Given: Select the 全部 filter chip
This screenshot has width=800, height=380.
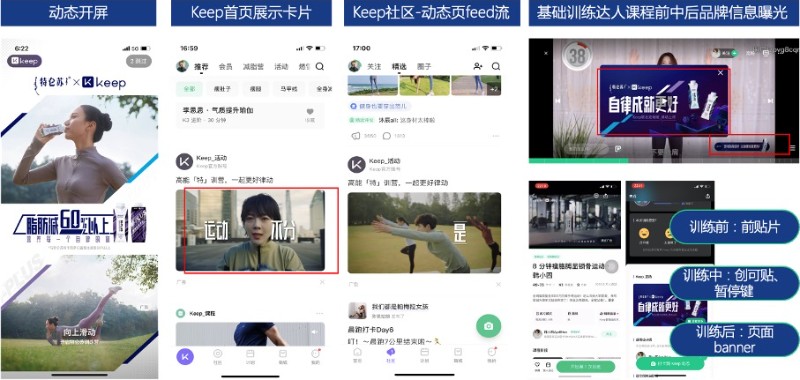Looking at the screenshot, I should pyautogui.click(x=189, y=89).
